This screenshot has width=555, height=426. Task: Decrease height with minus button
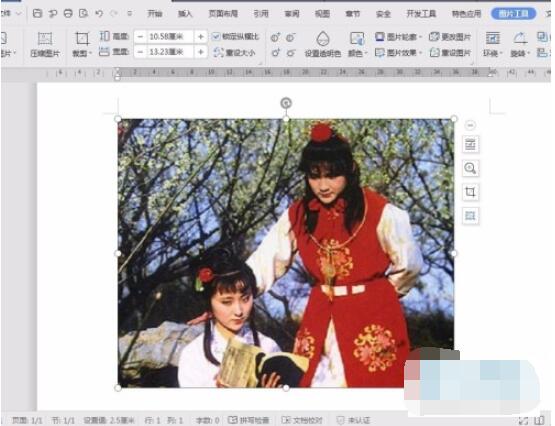(141, 36)
